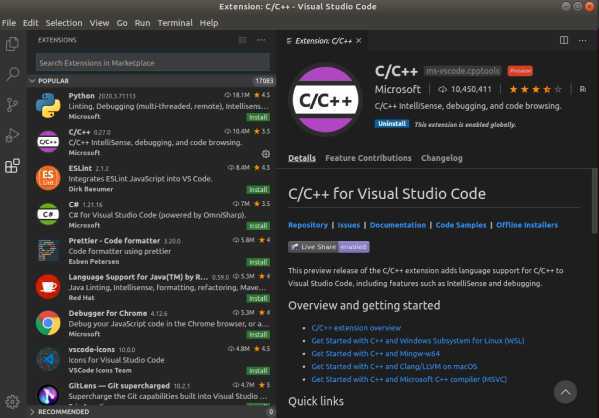The width and height of the screenshot is (599, 418).
Task: Open the View menu
Action: 99,23
